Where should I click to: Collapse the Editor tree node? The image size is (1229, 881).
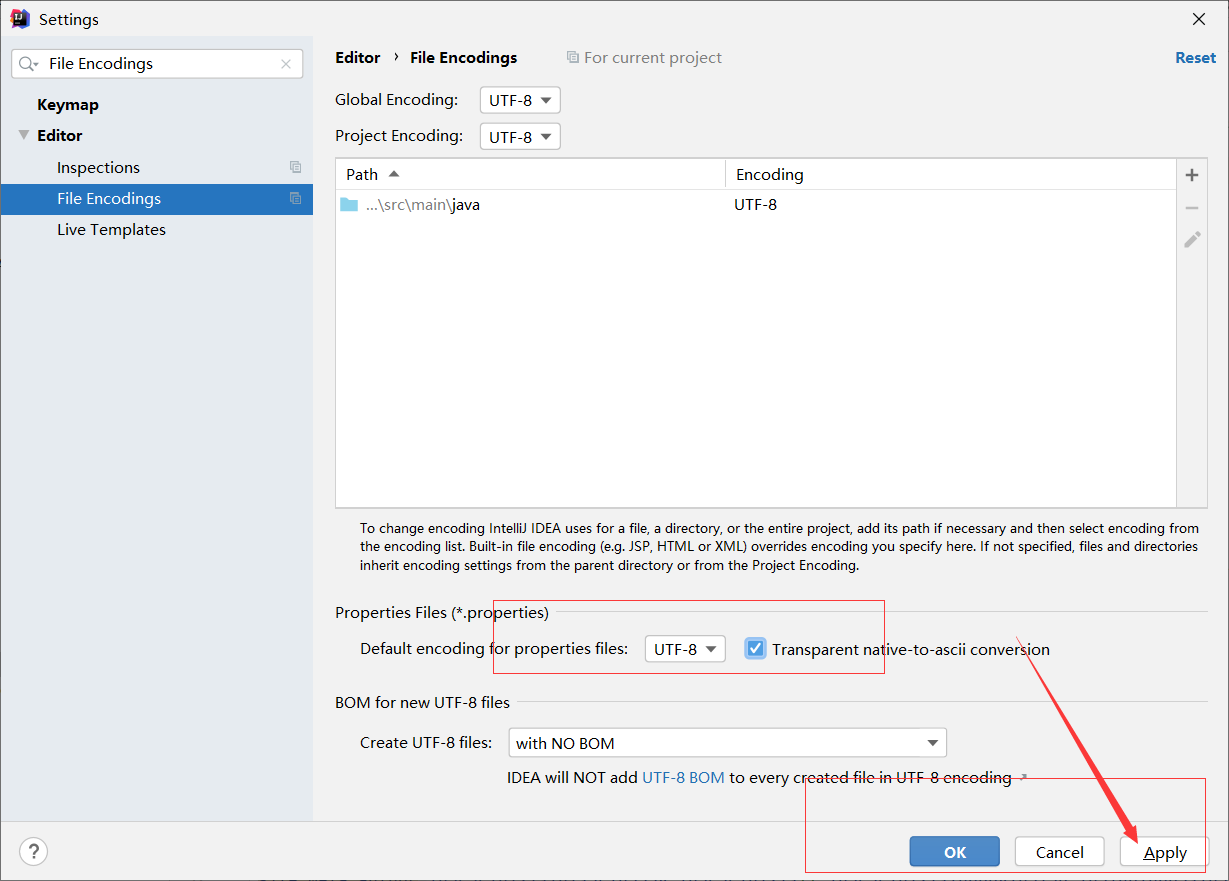(23, 135)
